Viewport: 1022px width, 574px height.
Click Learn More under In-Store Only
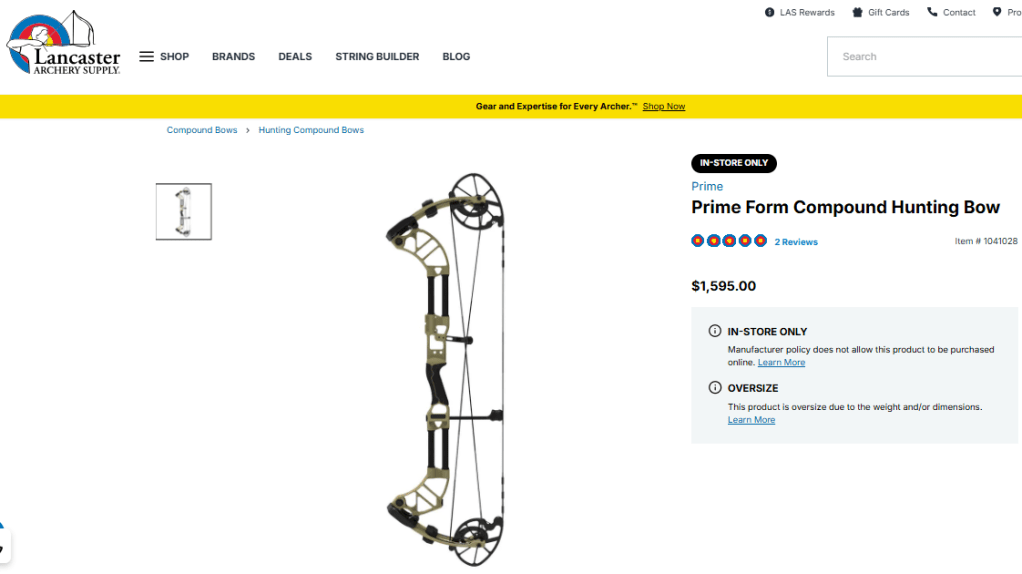[x=781, y=363]
